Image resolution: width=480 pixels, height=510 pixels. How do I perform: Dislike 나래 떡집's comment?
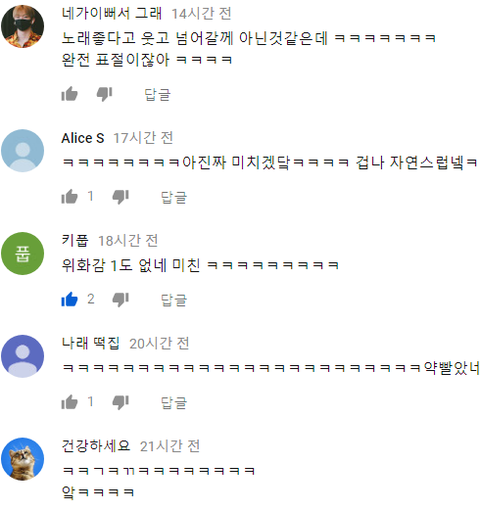(x=121, y=402)
